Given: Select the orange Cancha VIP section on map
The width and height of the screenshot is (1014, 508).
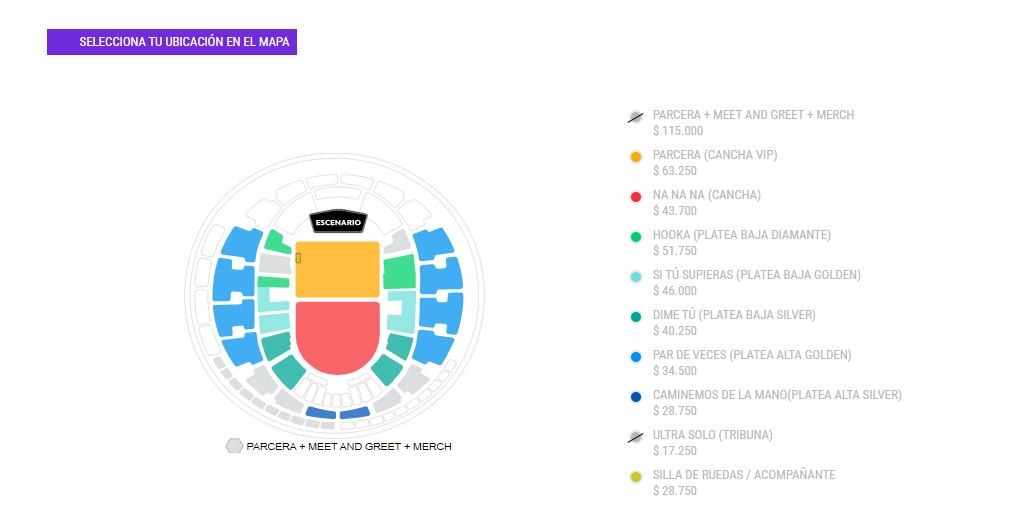Looking at the screenshot, I should [338, 269].
